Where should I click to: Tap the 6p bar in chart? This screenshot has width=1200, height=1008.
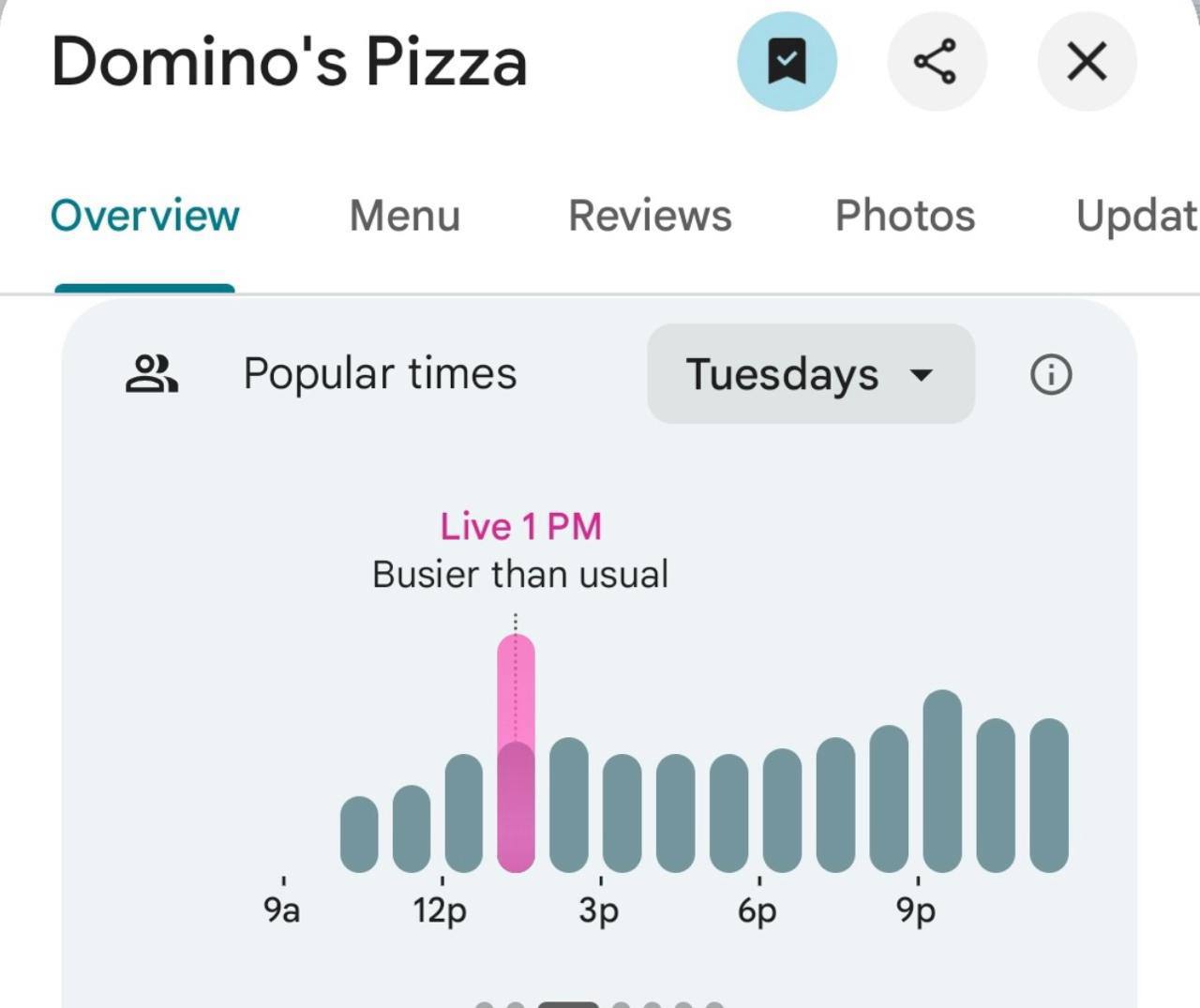tap(783, 811)
